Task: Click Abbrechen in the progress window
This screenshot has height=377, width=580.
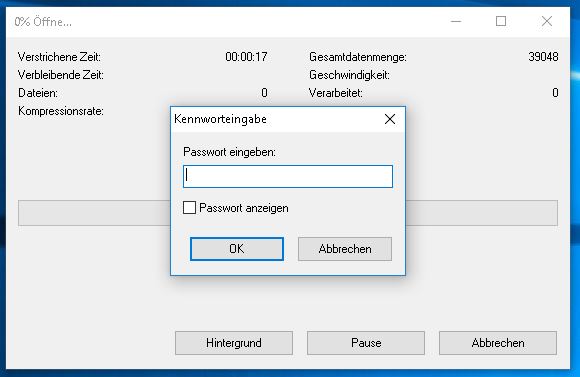Action: point(498,343)
